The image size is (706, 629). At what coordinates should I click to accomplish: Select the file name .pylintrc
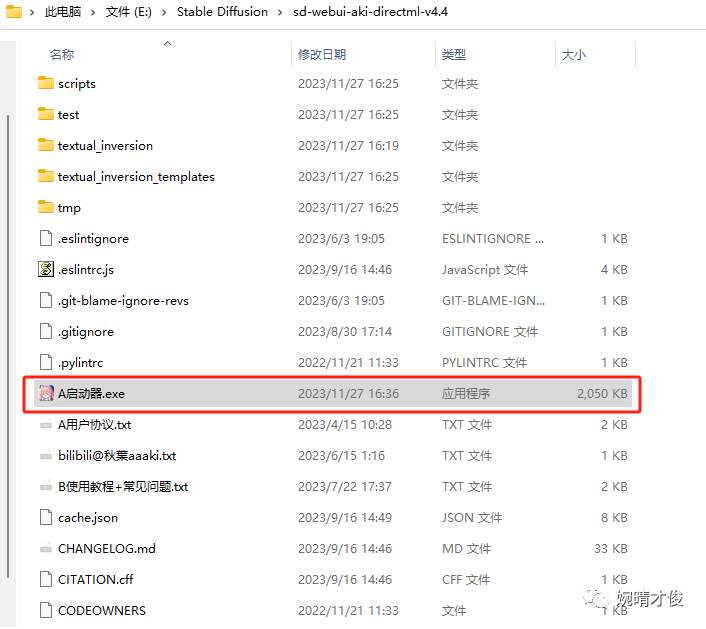pos(80,363)
